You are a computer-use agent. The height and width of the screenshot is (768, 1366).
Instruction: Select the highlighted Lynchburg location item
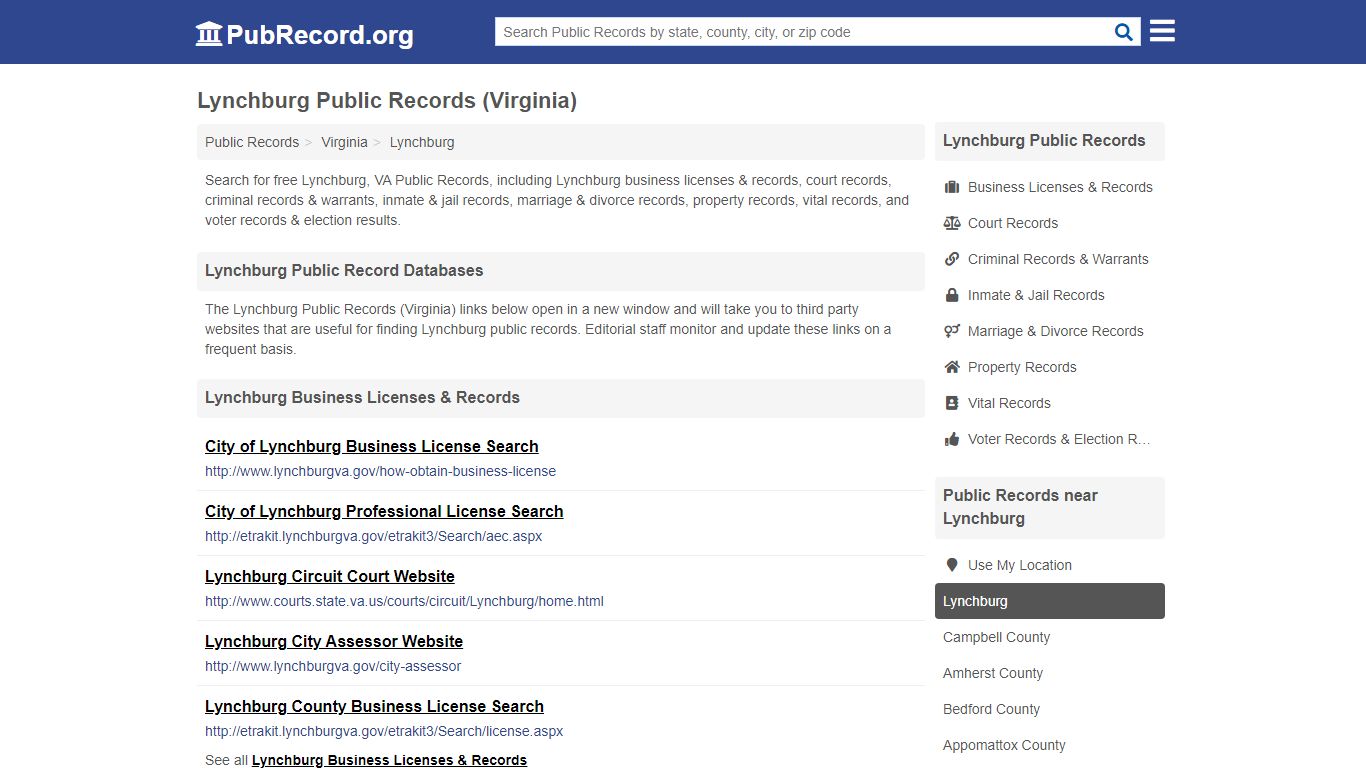[x=1050, y=601]
